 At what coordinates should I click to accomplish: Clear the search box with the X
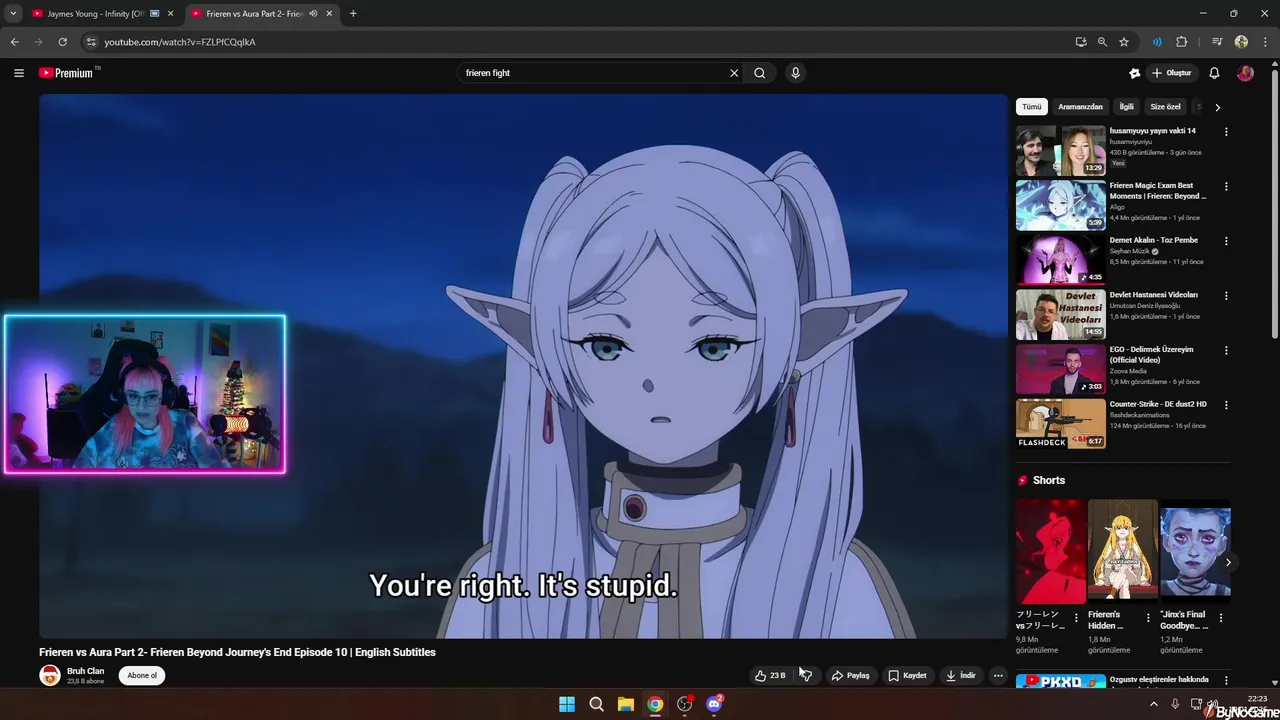(734, 73)
